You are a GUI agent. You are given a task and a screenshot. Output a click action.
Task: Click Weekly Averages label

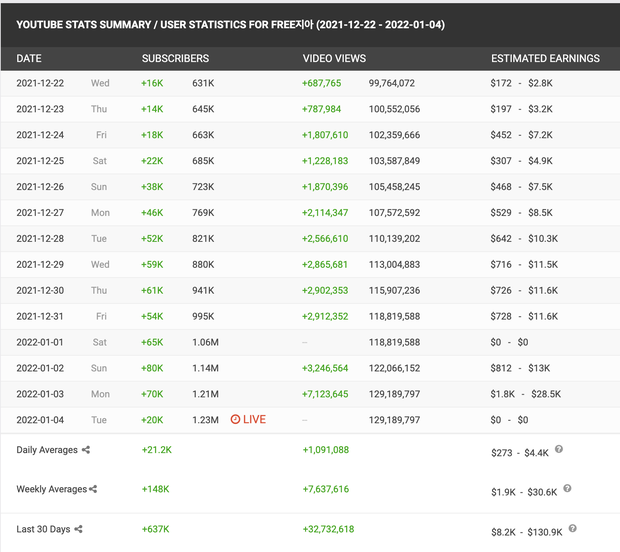pos(51,489)
